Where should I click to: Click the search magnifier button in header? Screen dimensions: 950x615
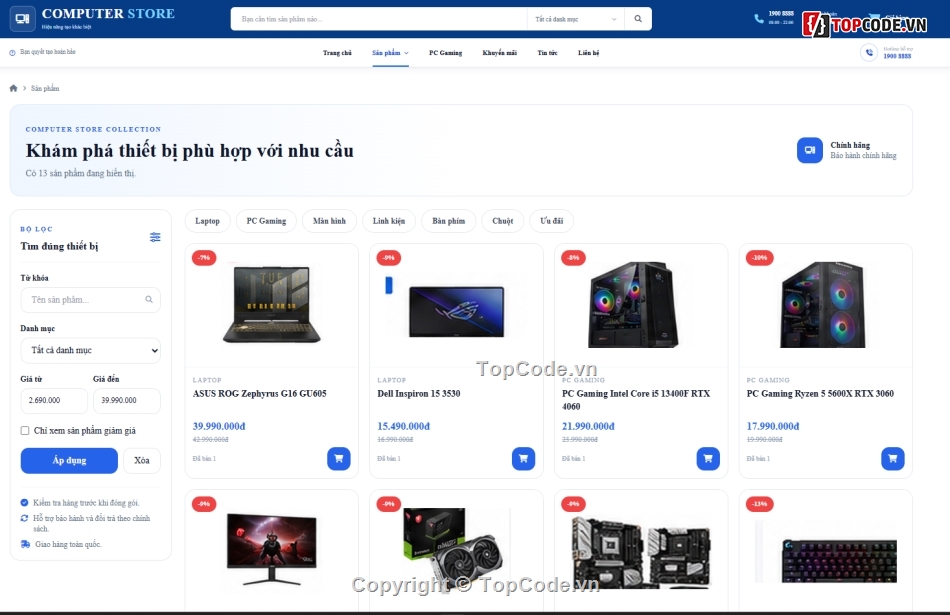pos(638,19)
